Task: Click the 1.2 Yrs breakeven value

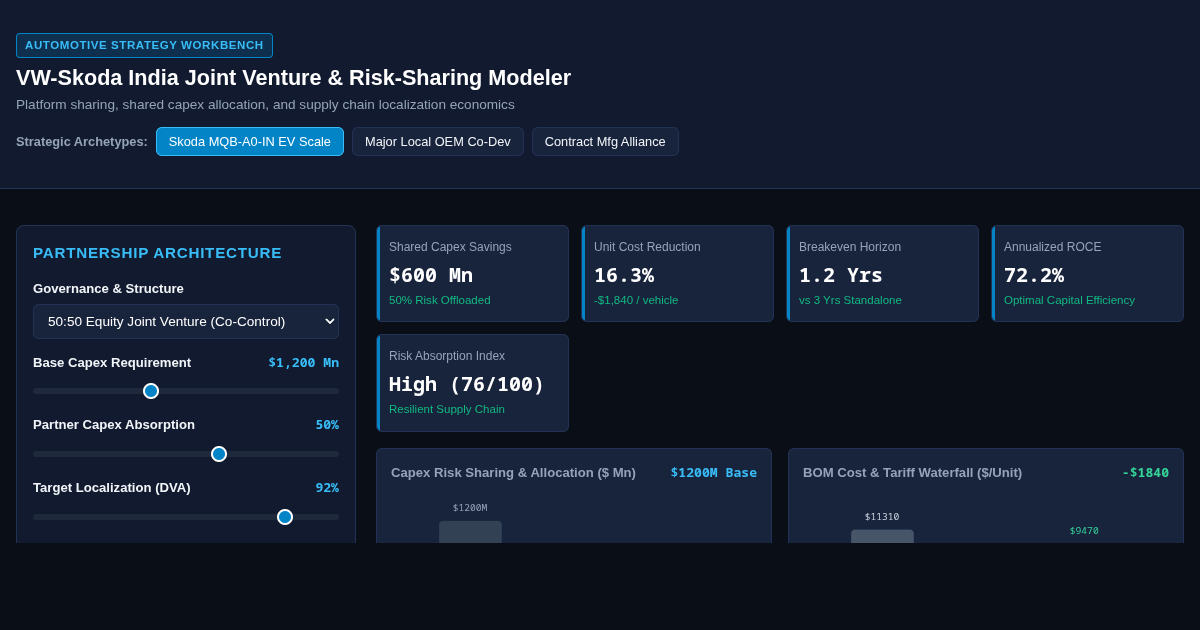Action: coord(841,275)
